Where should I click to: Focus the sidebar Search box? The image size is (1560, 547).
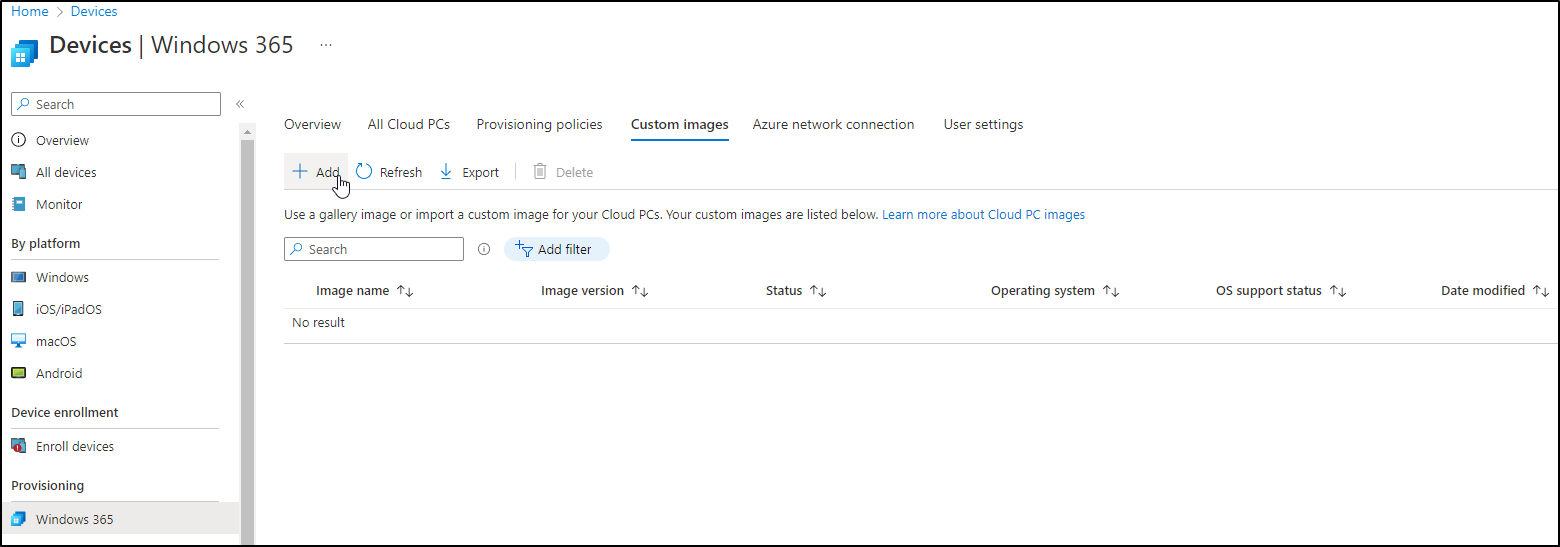116,104
